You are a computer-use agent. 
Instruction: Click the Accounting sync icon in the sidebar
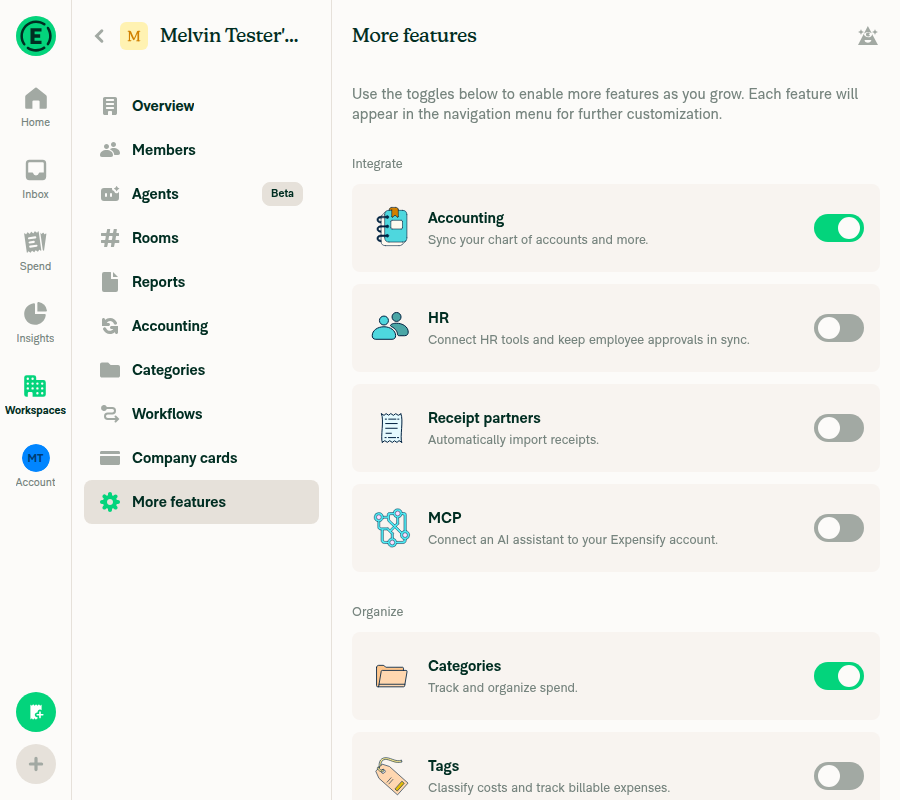pyautogui.click(x=110, y=326)
